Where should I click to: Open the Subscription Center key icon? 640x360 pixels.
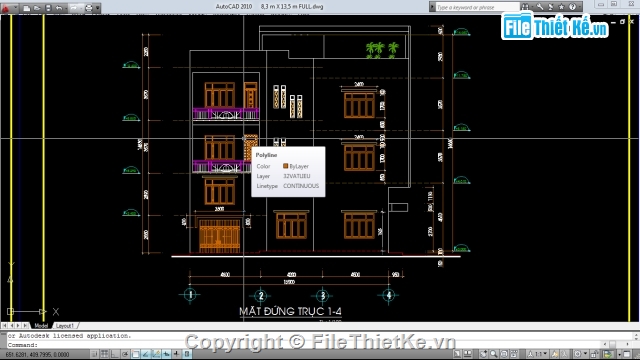pos(540,7)
